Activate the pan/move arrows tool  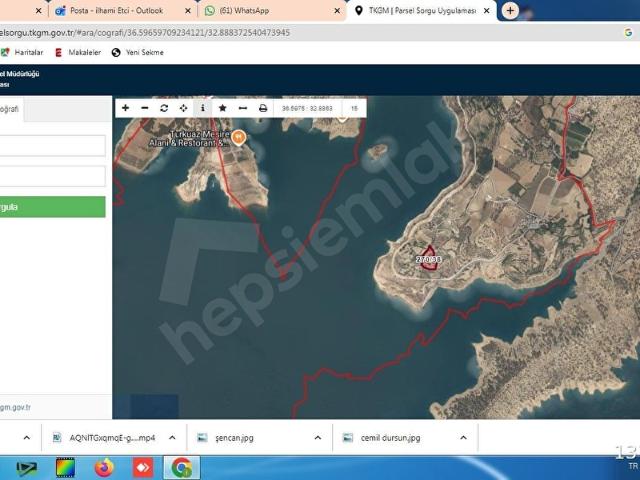(183, 108)
